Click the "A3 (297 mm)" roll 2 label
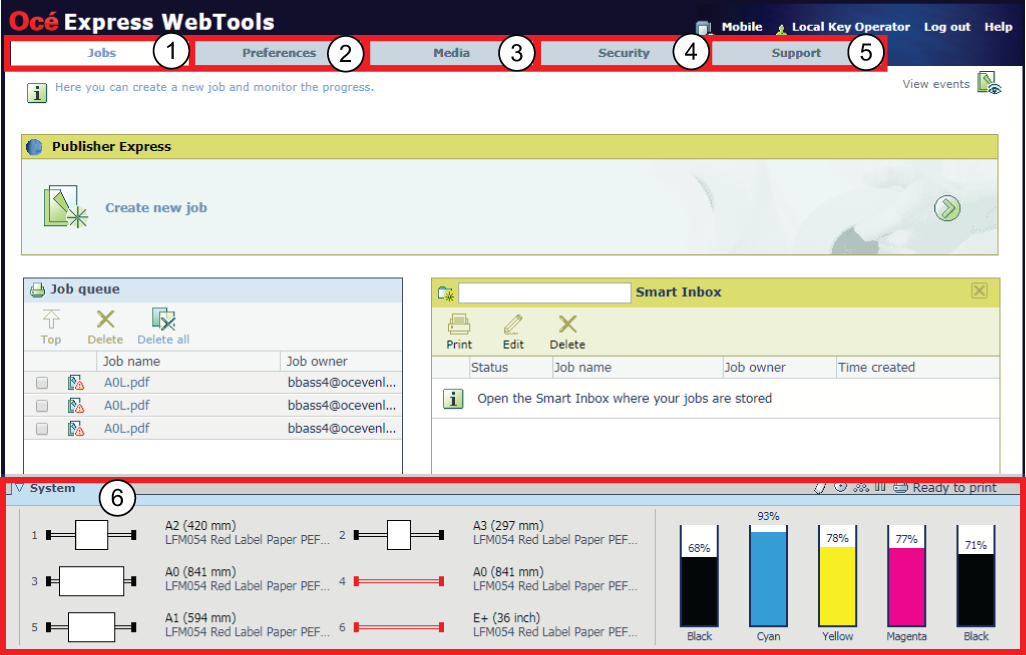Viewport: 1026px width, 655px height. pos(508,525)
